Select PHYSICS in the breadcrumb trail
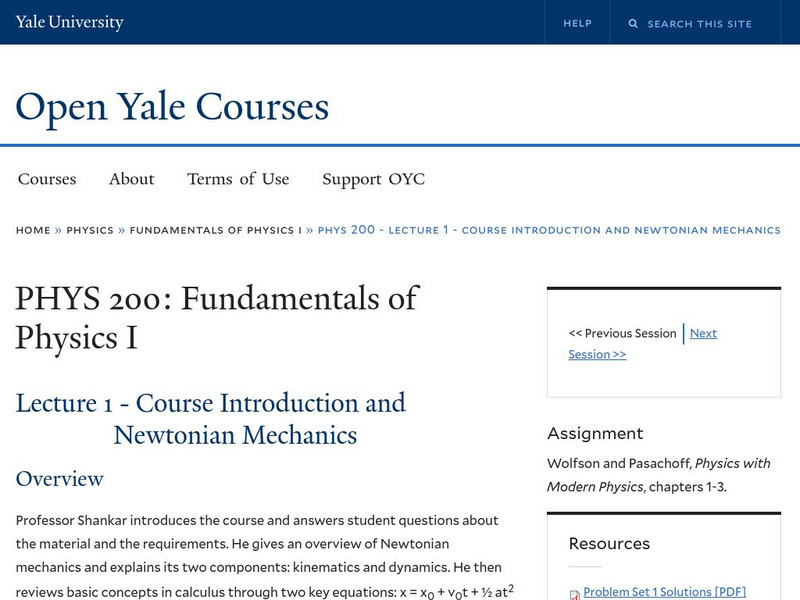Viewport: 800px width, 600px height. click(x=89, y=230)
